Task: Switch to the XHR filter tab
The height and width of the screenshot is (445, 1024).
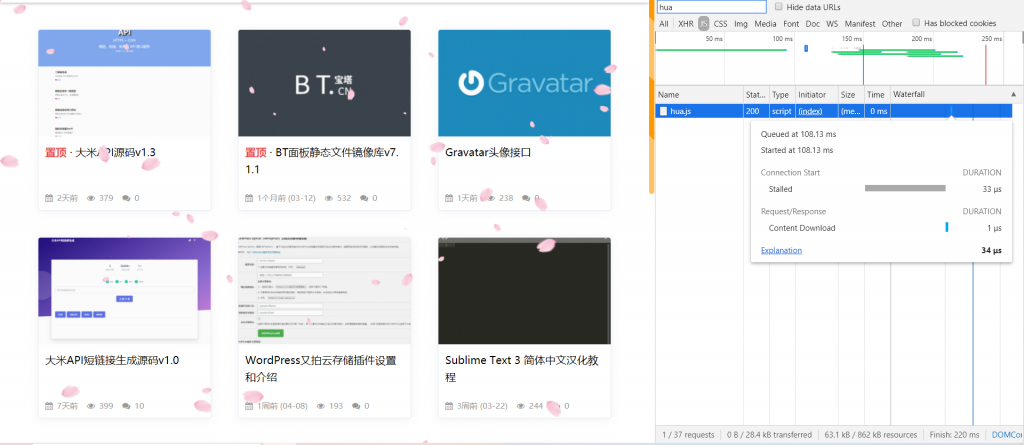Action: (685, 23)
